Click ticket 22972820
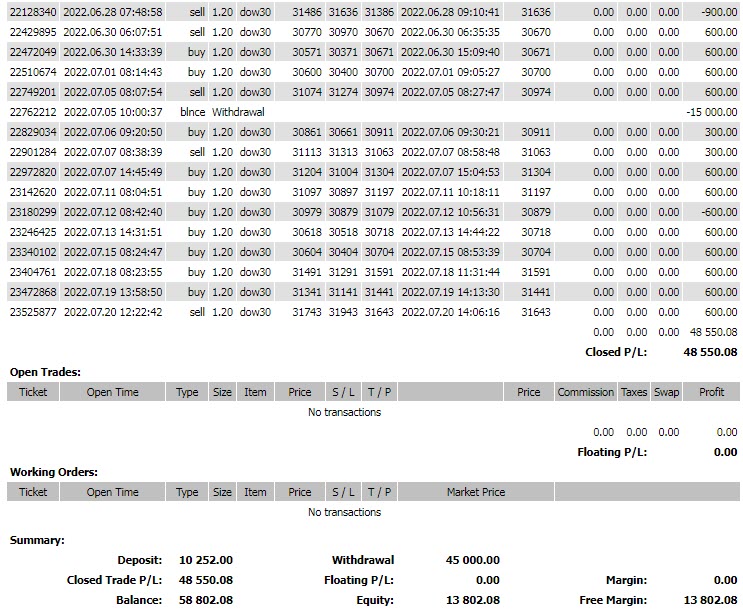This screenshot has width=743, height=611. [x=33, y=172]
